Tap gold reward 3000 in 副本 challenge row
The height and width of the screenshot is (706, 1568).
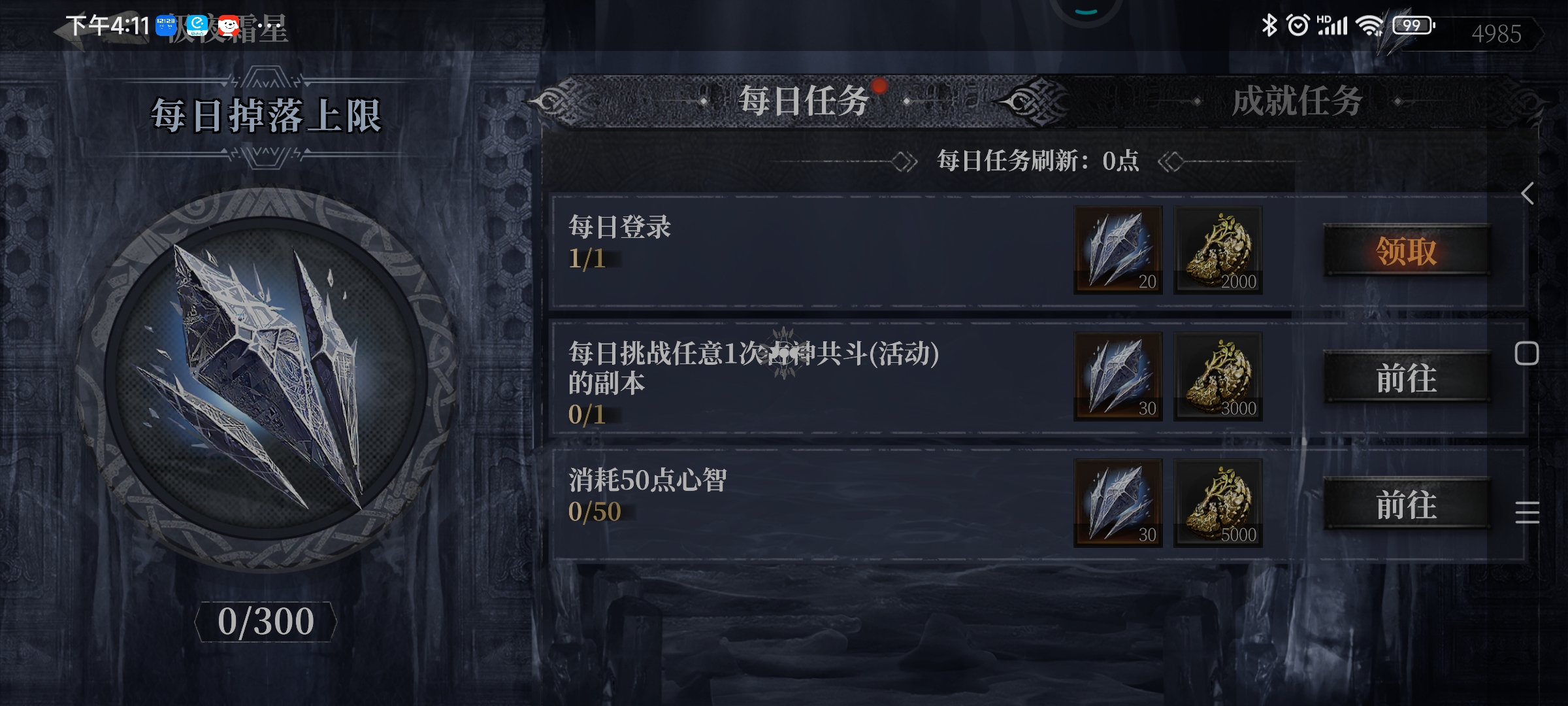pyautogui.click(x=1218, y=377)
